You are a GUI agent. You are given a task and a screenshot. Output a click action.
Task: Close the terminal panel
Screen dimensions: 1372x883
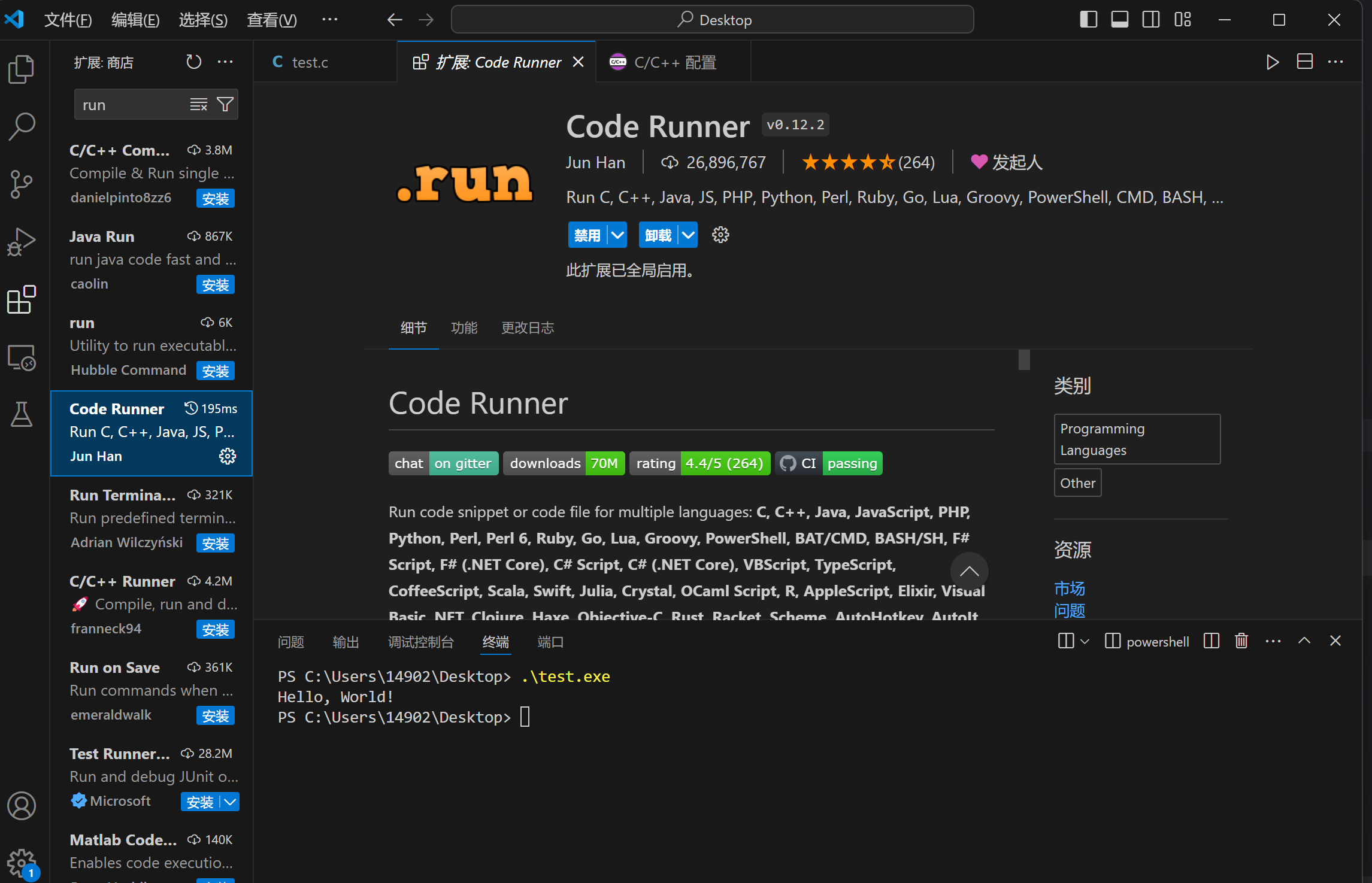1335,641
